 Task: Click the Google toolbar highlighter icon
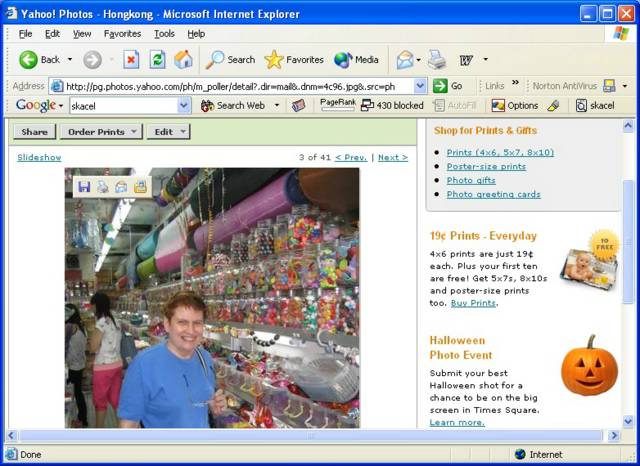553,105
